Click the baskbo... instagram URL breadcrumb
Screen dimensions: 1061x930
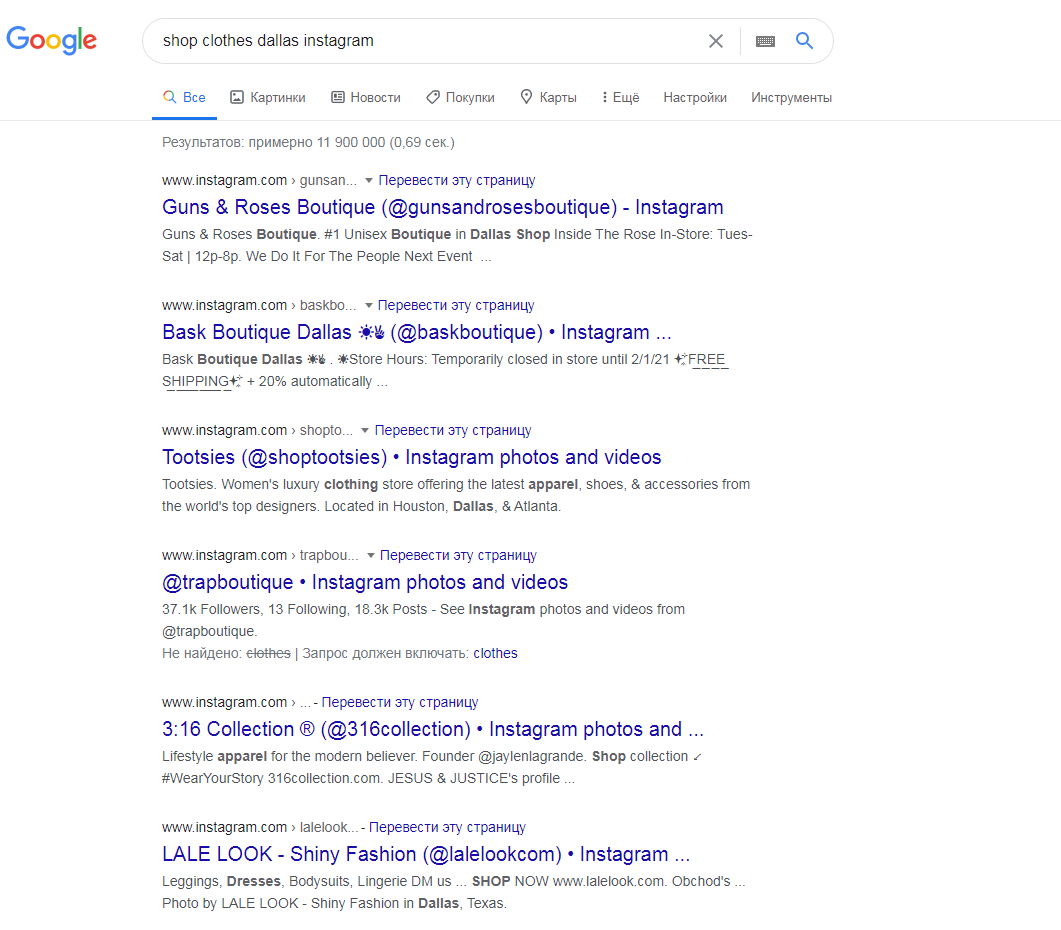[259, 305]
